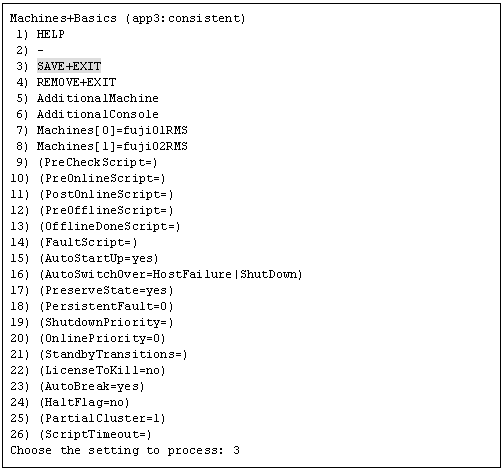This screenshot has height=470, width=502.
Task: Pick the AdditionalMachine option
Action: click(x=98, y=98)
